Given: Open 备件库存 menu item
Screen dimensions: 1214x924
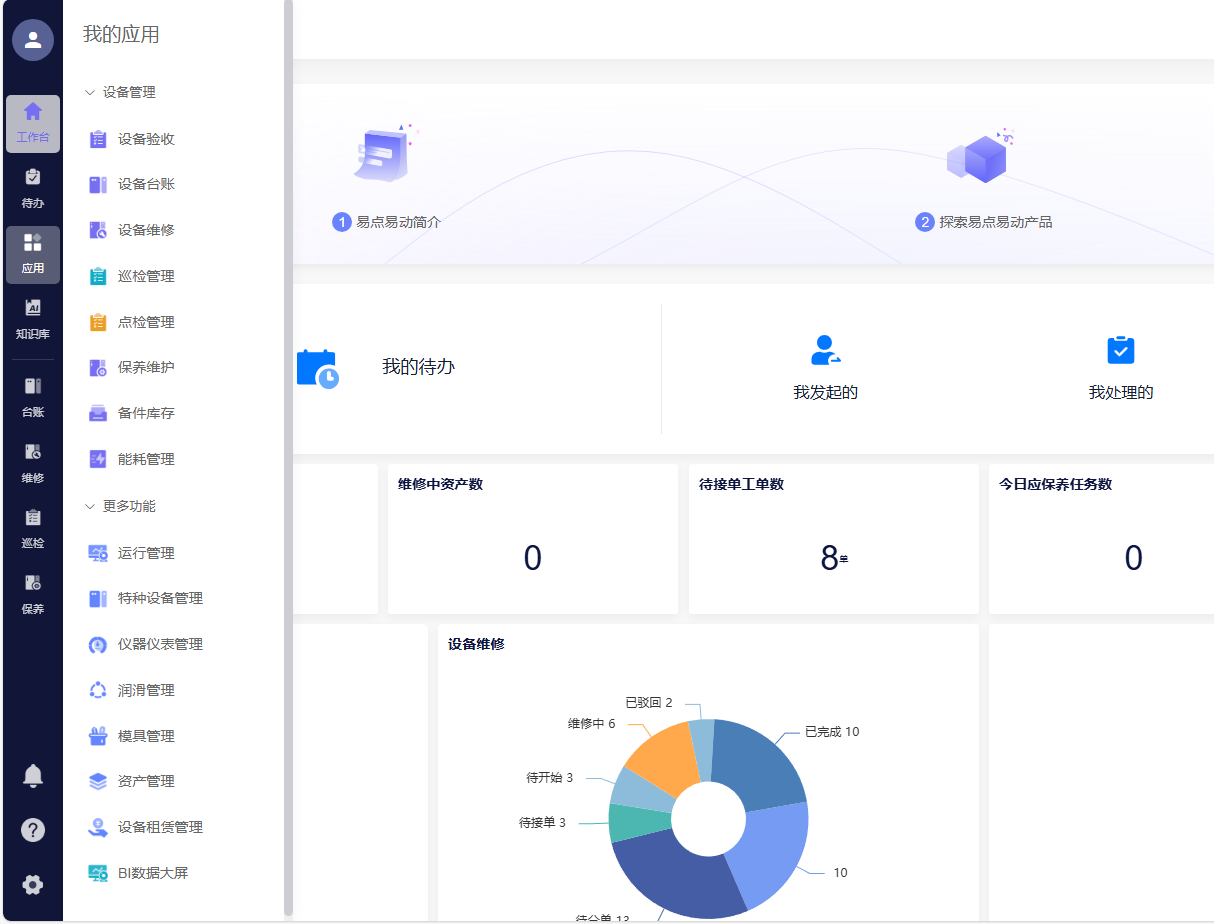Looking at the screenshot, I should pos(146,413).
